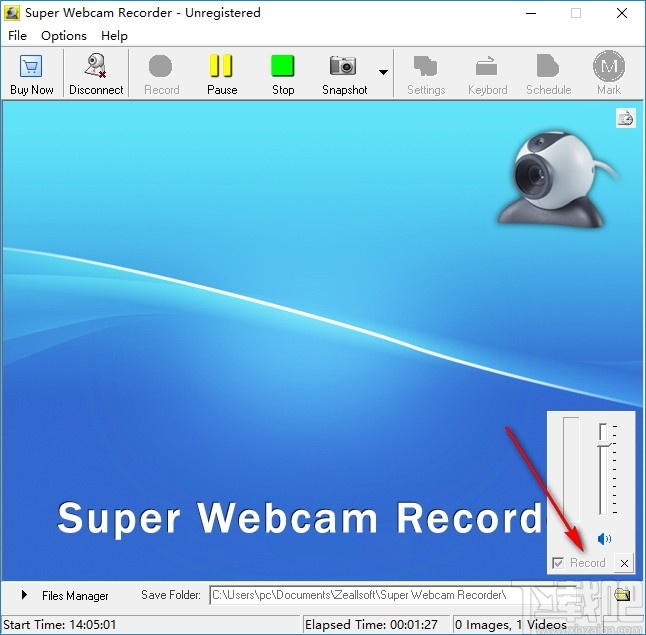Close the Super Webcam Recorder window

coord(622,13)
